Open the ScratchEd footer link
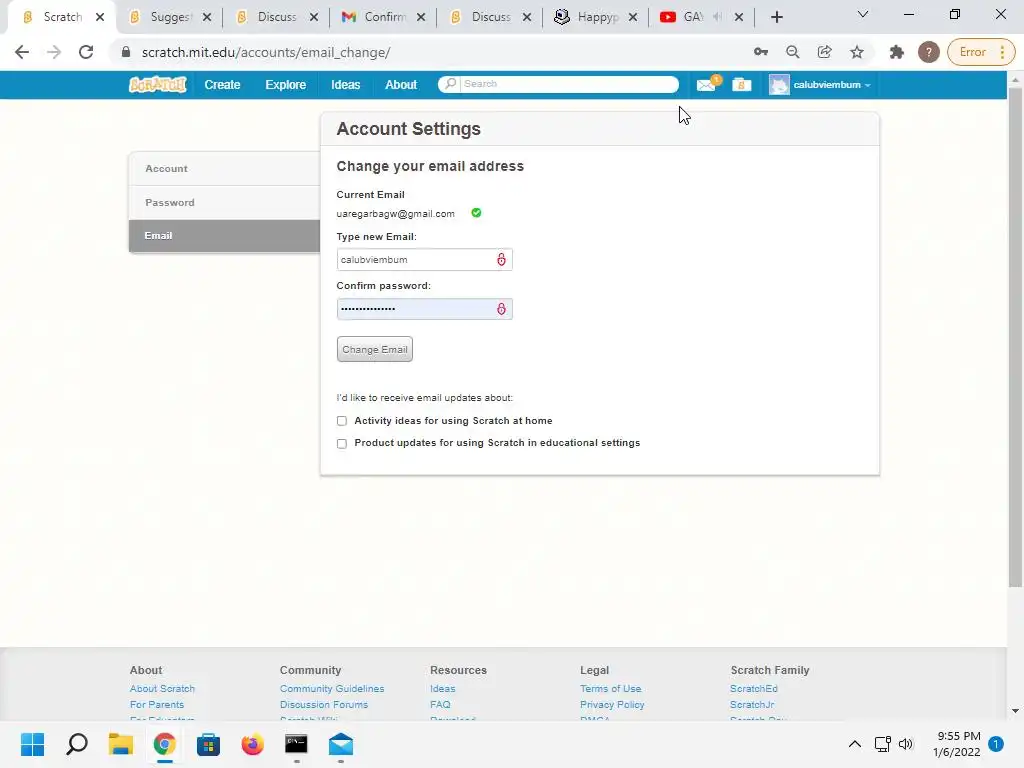Image resolution: width=1024 pixels, height=768 pixels. pos(754,688)
